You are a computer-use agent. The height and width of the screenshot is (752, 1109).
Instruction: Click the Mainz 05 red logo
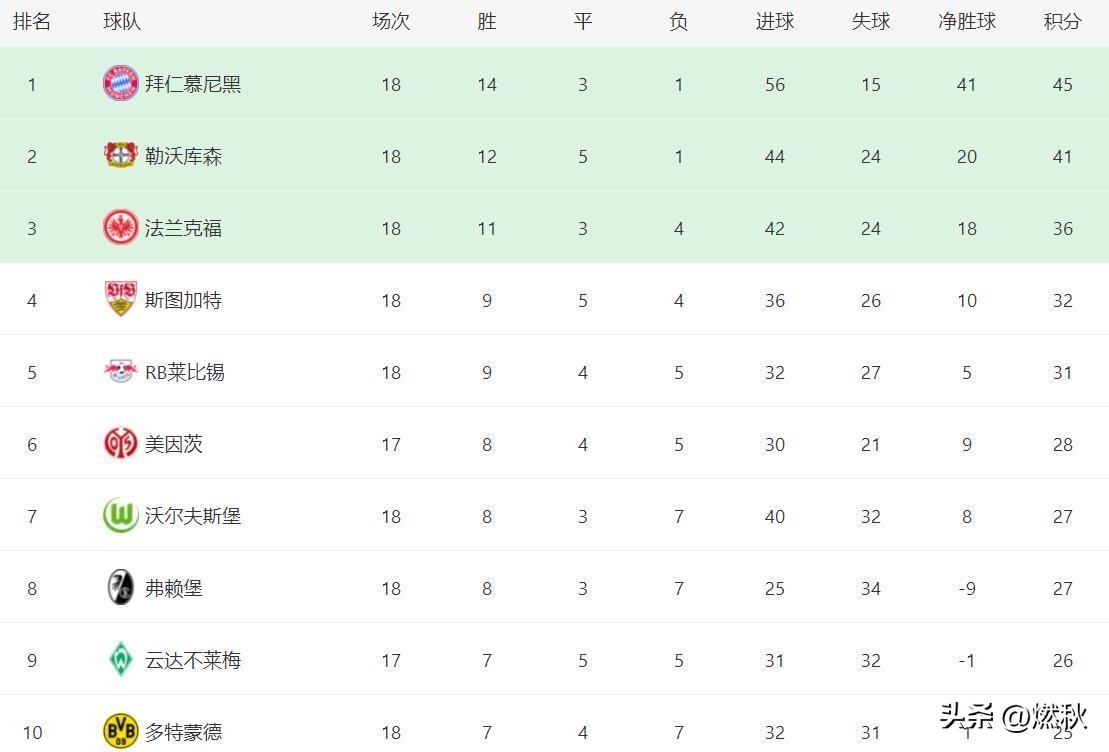coord(121,443)
